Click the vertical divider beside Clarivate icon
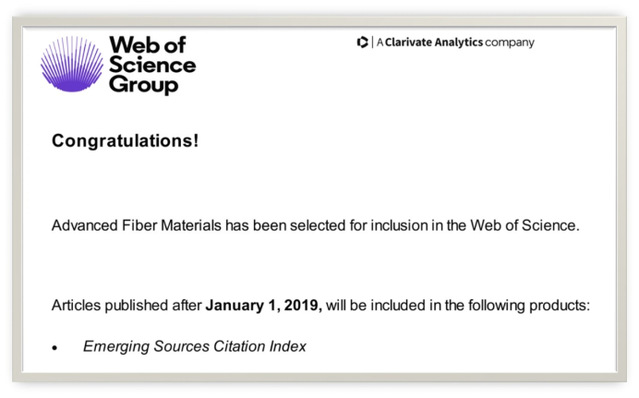Viewport: 639px width, 398px height. (372, 42)
